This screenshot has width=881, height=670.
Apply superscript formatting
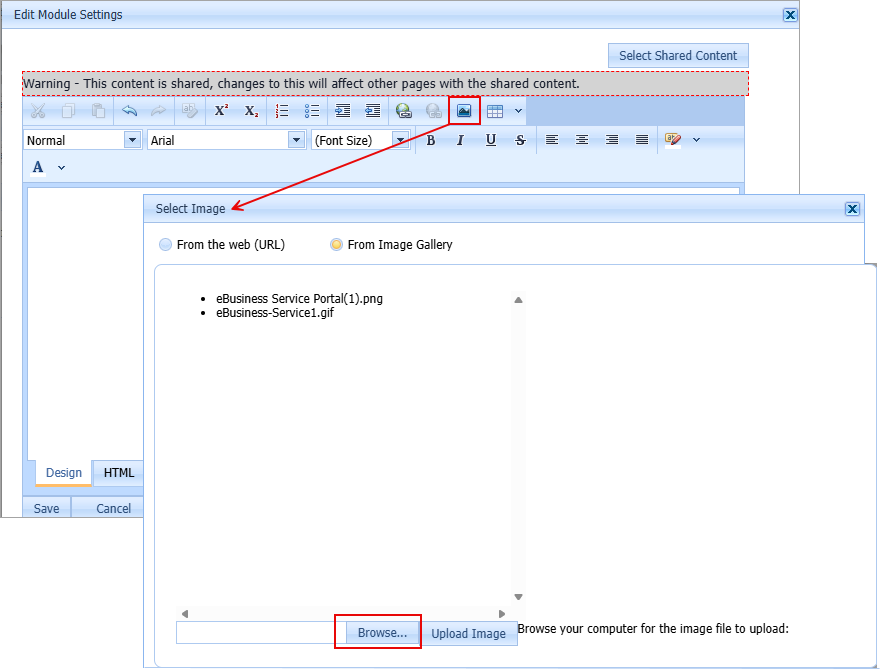[x=221, y=111]
